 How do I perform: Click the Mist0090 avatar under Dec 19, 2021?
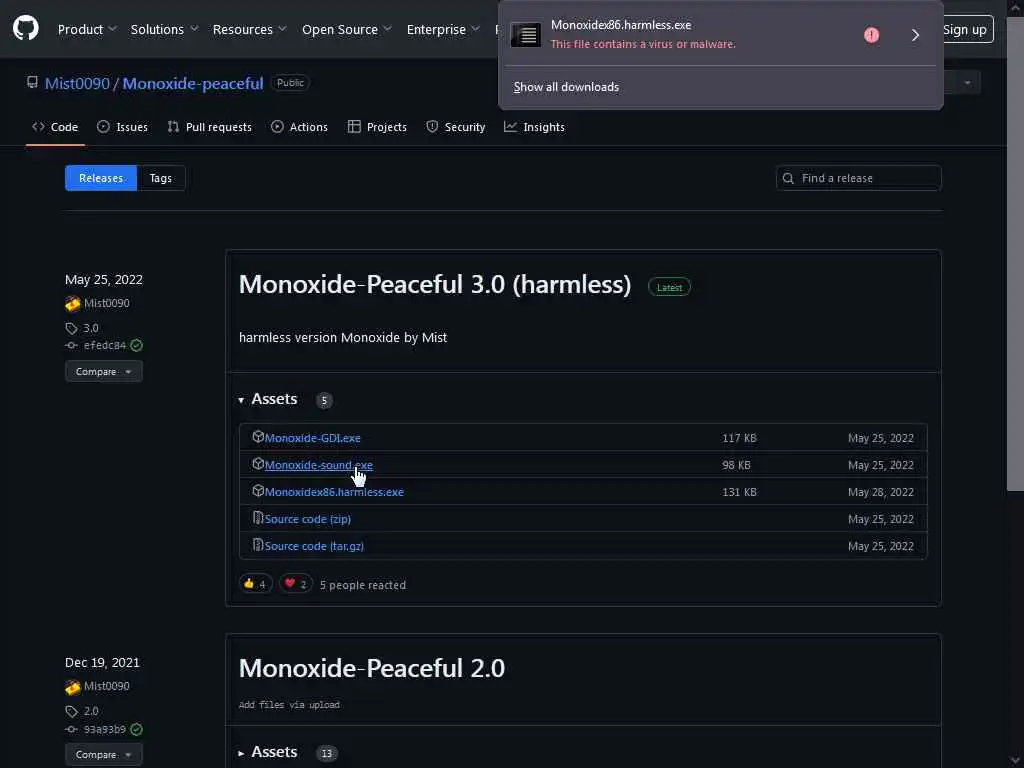click(72, 686)
